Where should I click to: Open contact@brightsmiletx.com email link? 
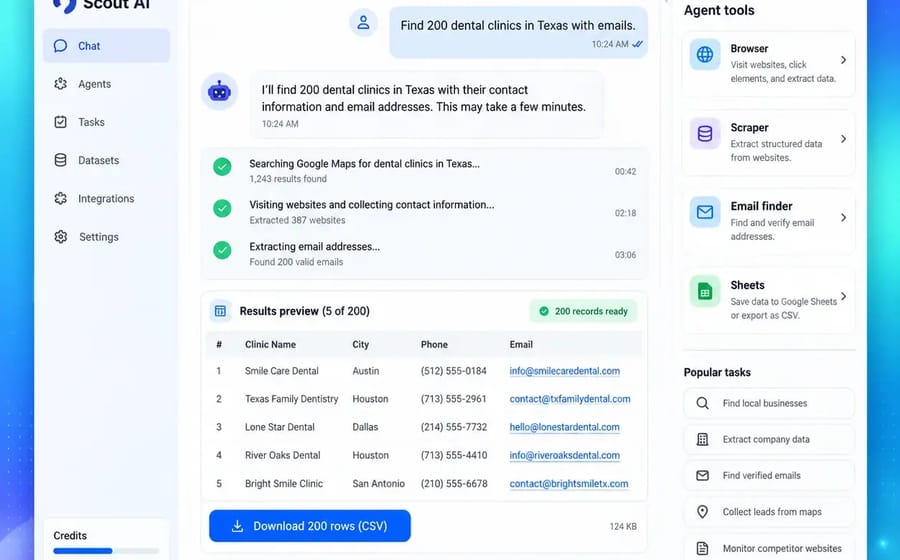click(x=569, y=484)
